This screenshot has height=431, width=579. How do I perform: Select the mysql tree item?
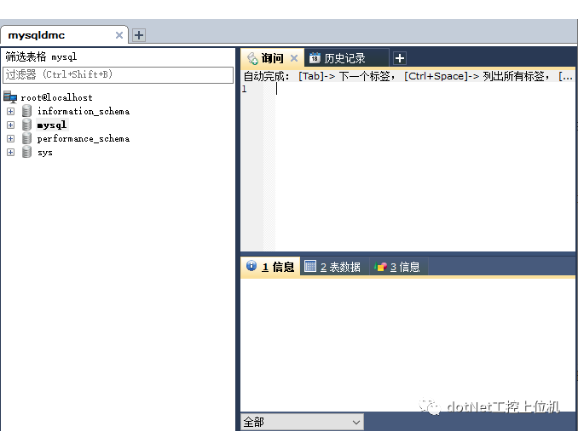[52, 125]
